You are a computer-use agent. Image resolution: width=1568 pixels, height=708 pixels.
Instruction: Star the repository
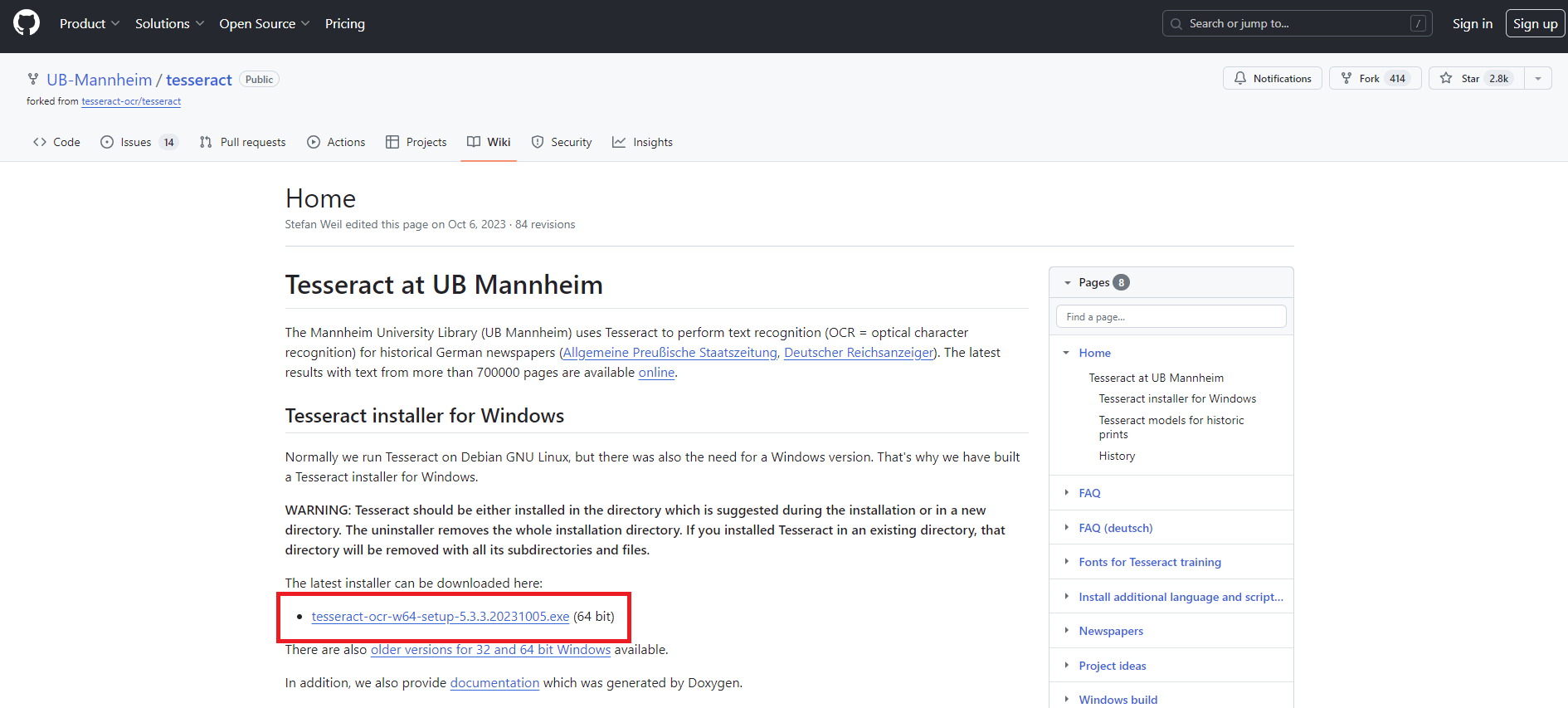(x=1476, y=78)
